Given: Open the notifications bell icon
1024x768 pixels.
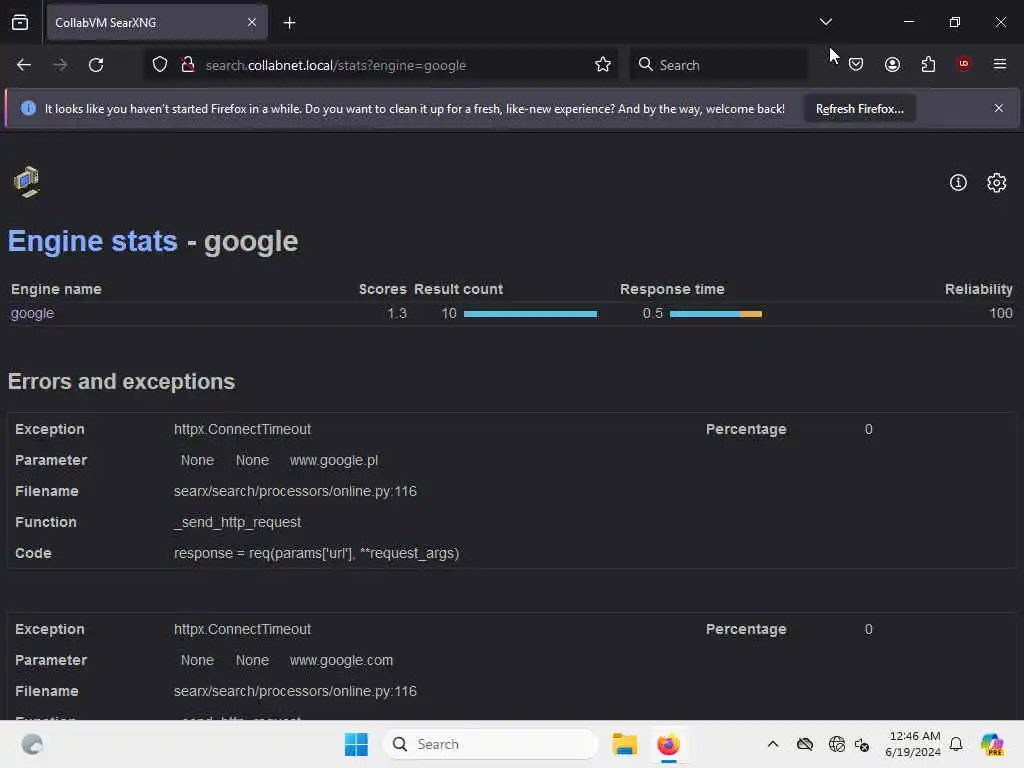Looking at the screenshot, I should (x=956, y=744).
